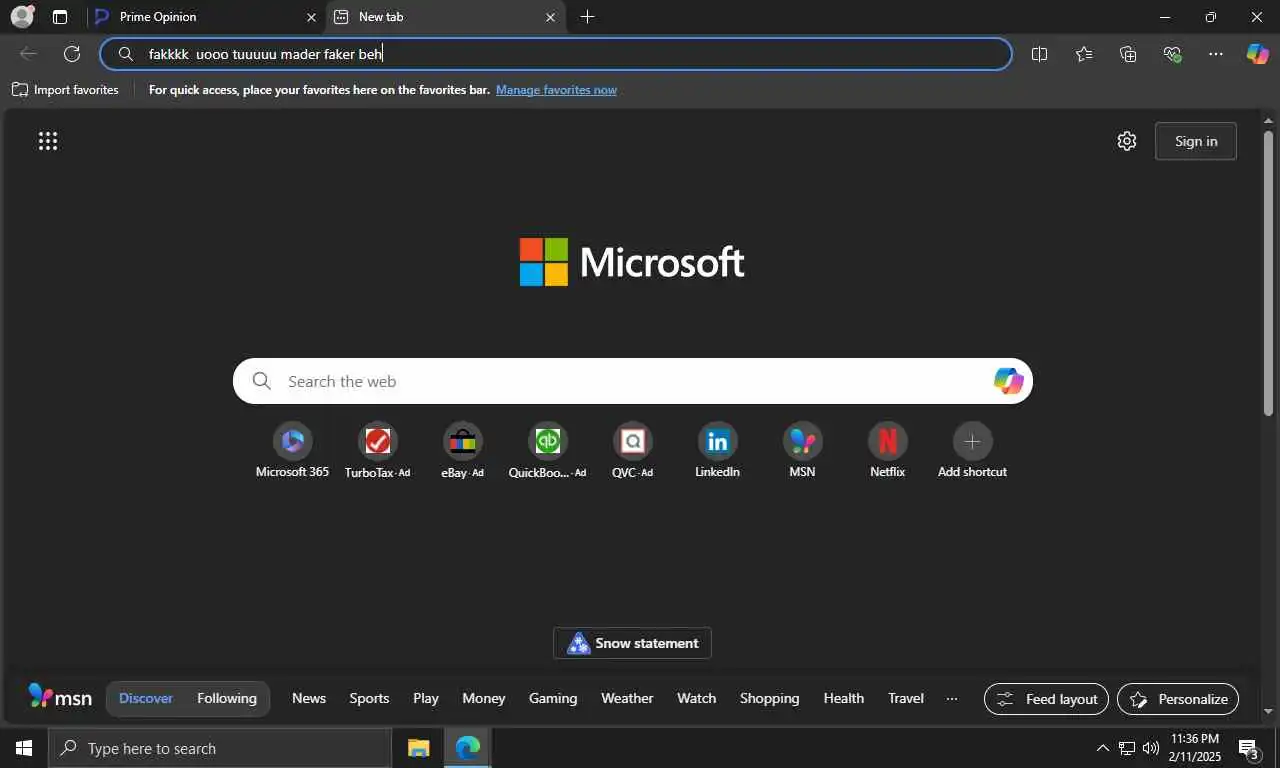Open the Travel category
This screenshot has height=768, width=1280.
click(x=906, y=698)
